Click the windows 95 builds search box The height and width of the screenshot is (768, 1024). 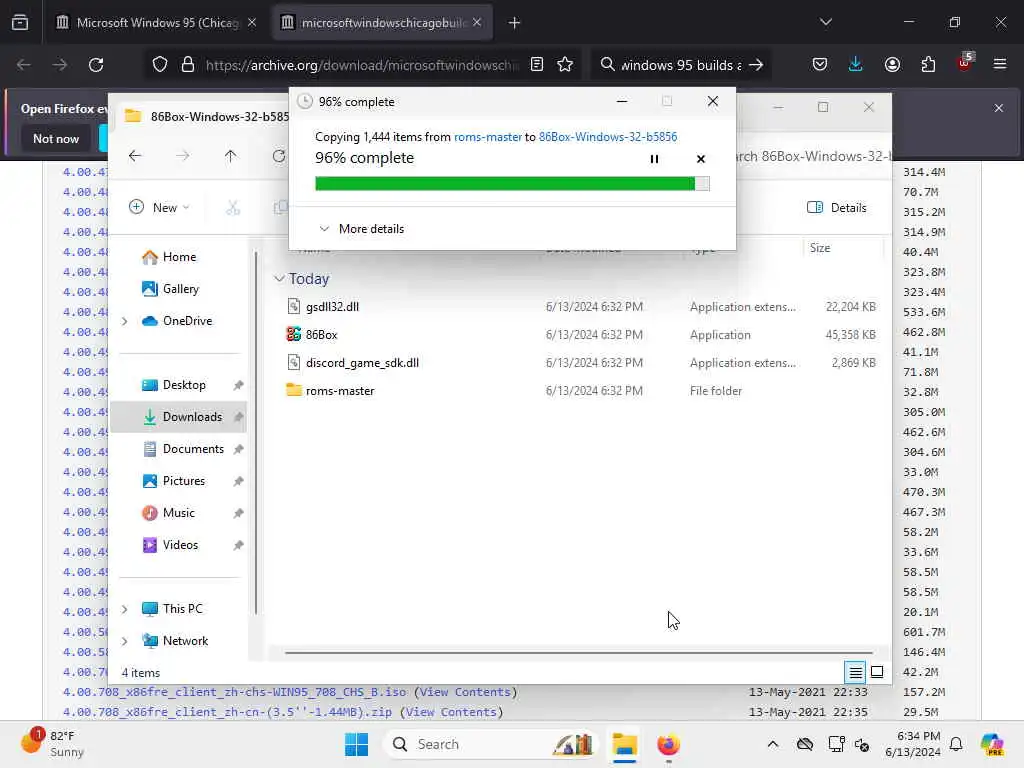tap(681, 65)
